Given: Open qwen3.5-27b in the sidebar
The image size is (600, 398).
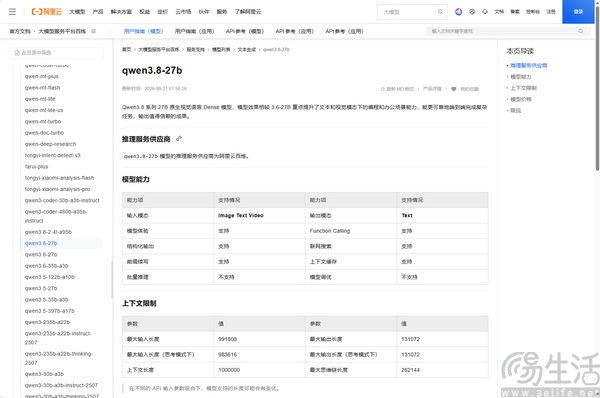Looking at the screenshot, I should (x=41, y=288).
